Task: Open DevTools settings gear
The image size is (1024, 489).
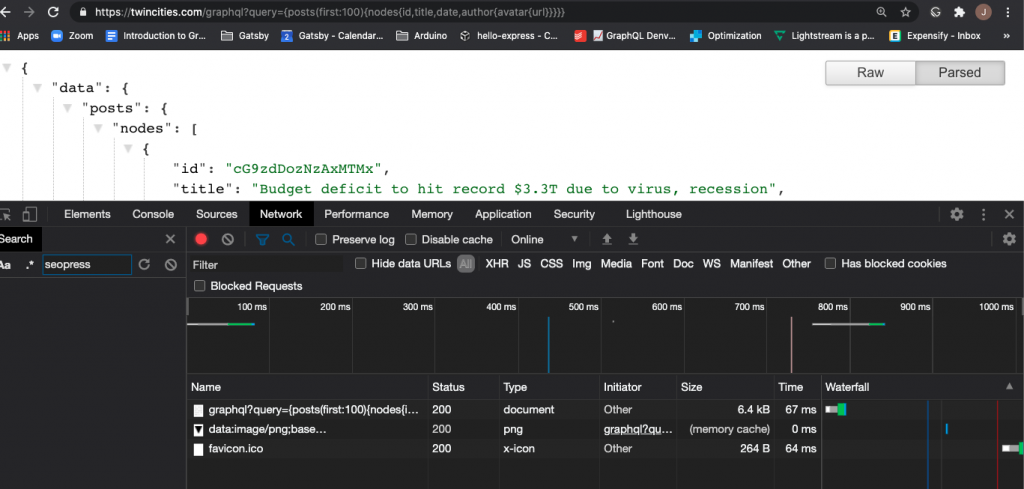Action: [x=957, y=214]
